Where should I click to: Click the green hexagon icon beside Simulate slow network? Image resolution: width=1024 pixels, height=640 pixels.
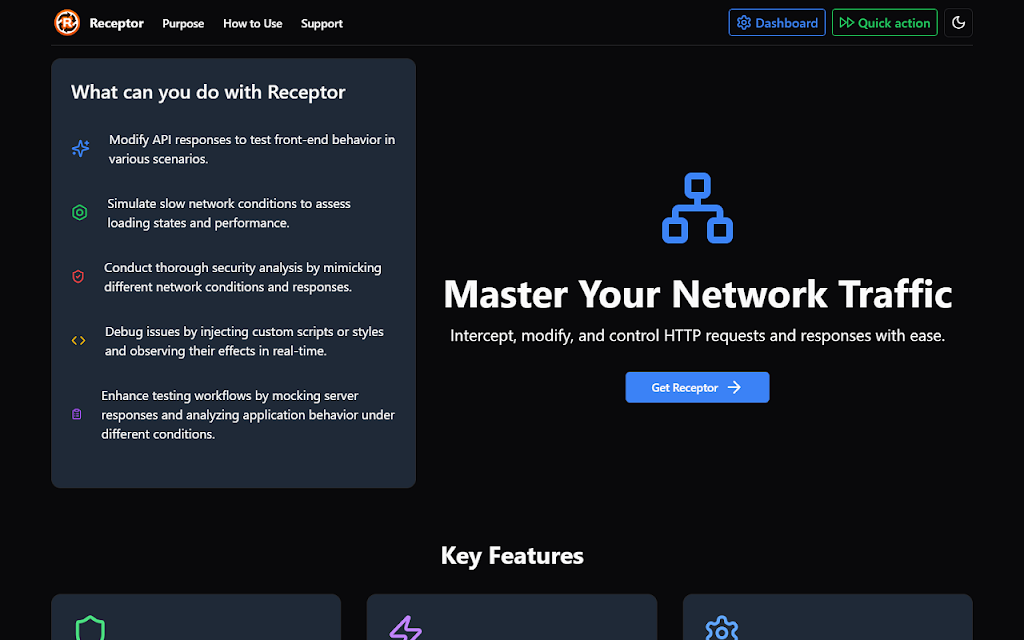click(x=80, y=212)
